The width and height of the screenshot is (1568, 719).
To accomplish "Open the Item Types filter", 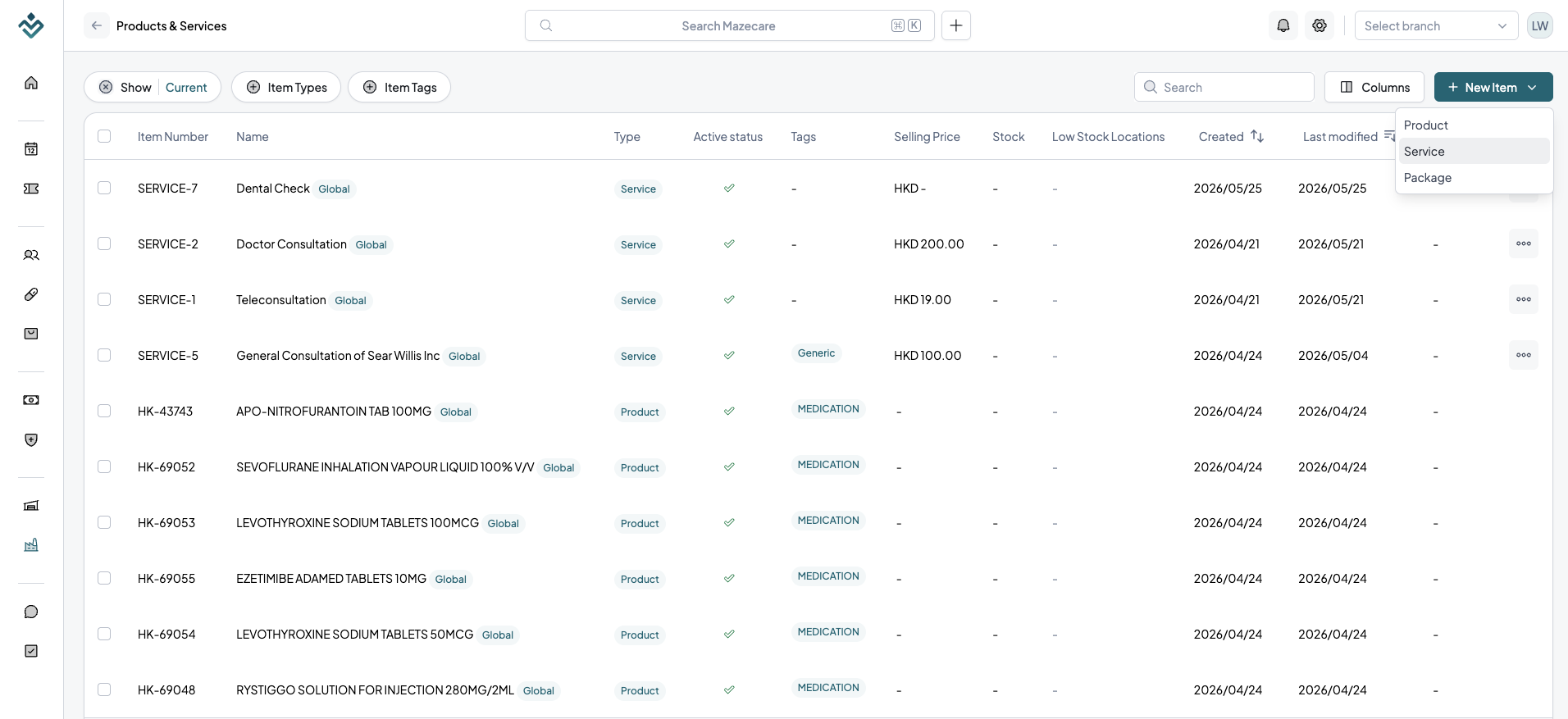I will click(x=286, y=87).
